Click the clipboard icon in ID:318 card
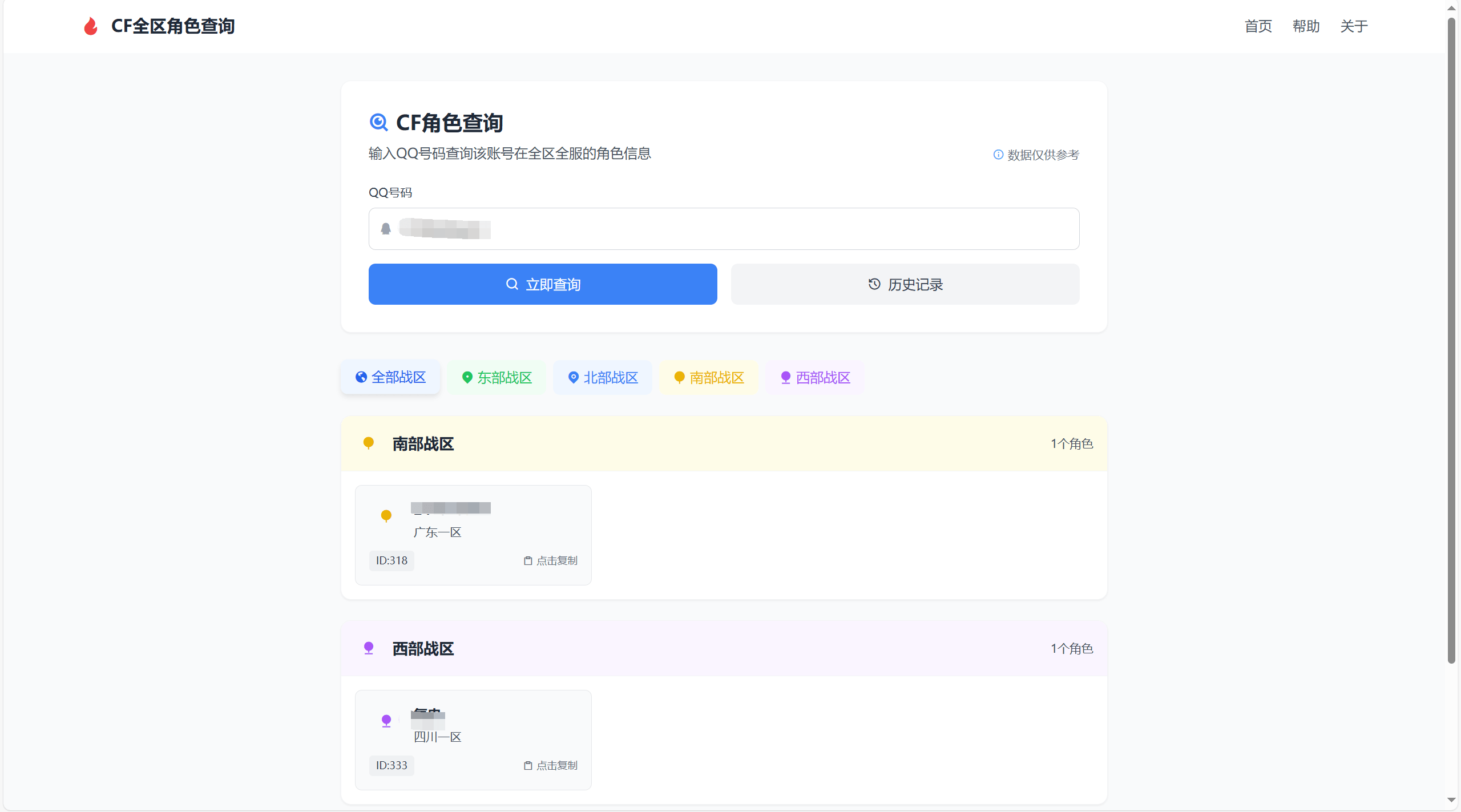Screen dimensions: 1461x812 [528, 561]
